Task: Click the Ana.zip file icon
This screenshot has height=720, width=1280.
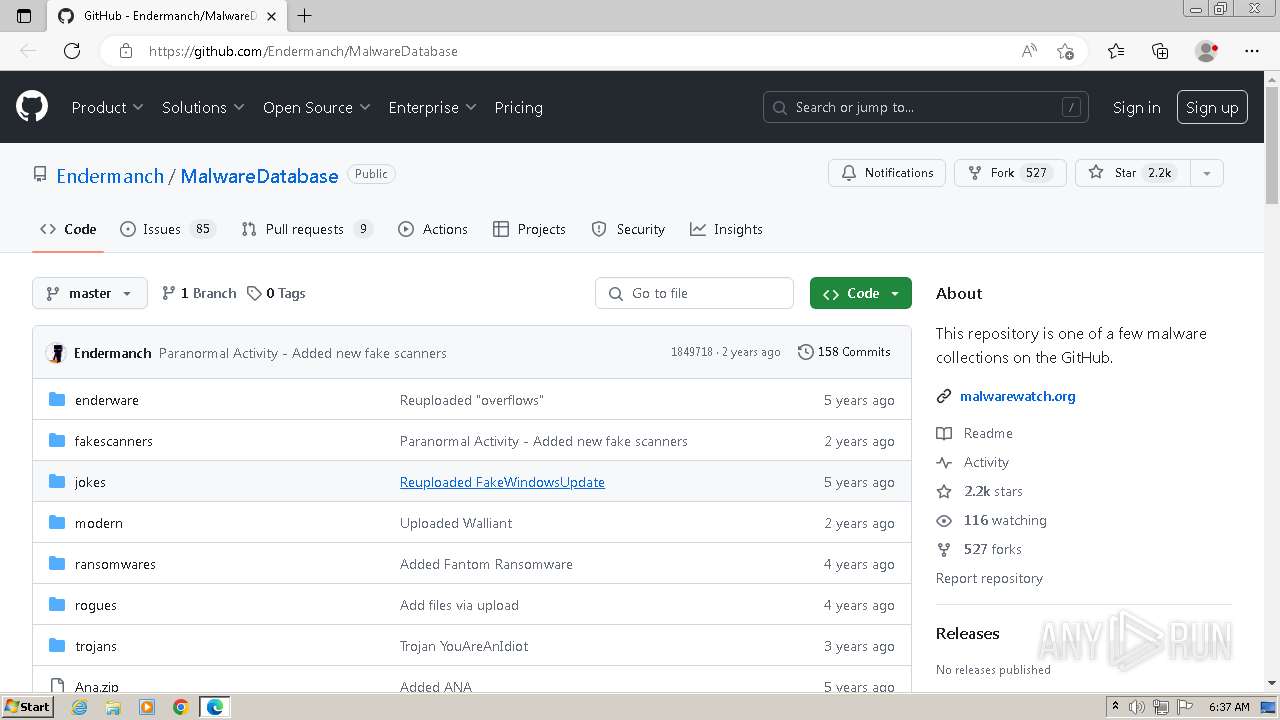Action: click(x=57, y=686)
